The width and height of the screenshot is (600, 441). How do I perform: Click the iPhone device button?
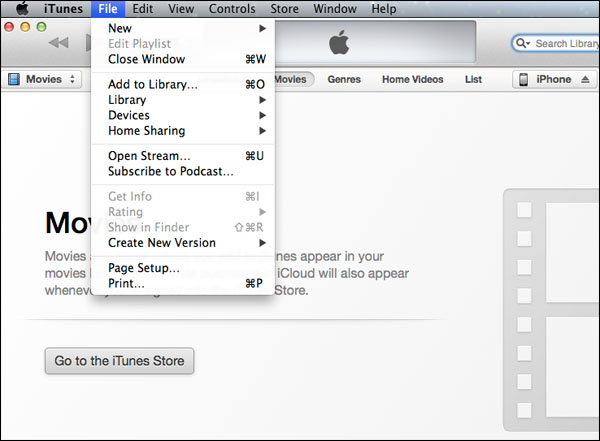[x=554, y=79]
